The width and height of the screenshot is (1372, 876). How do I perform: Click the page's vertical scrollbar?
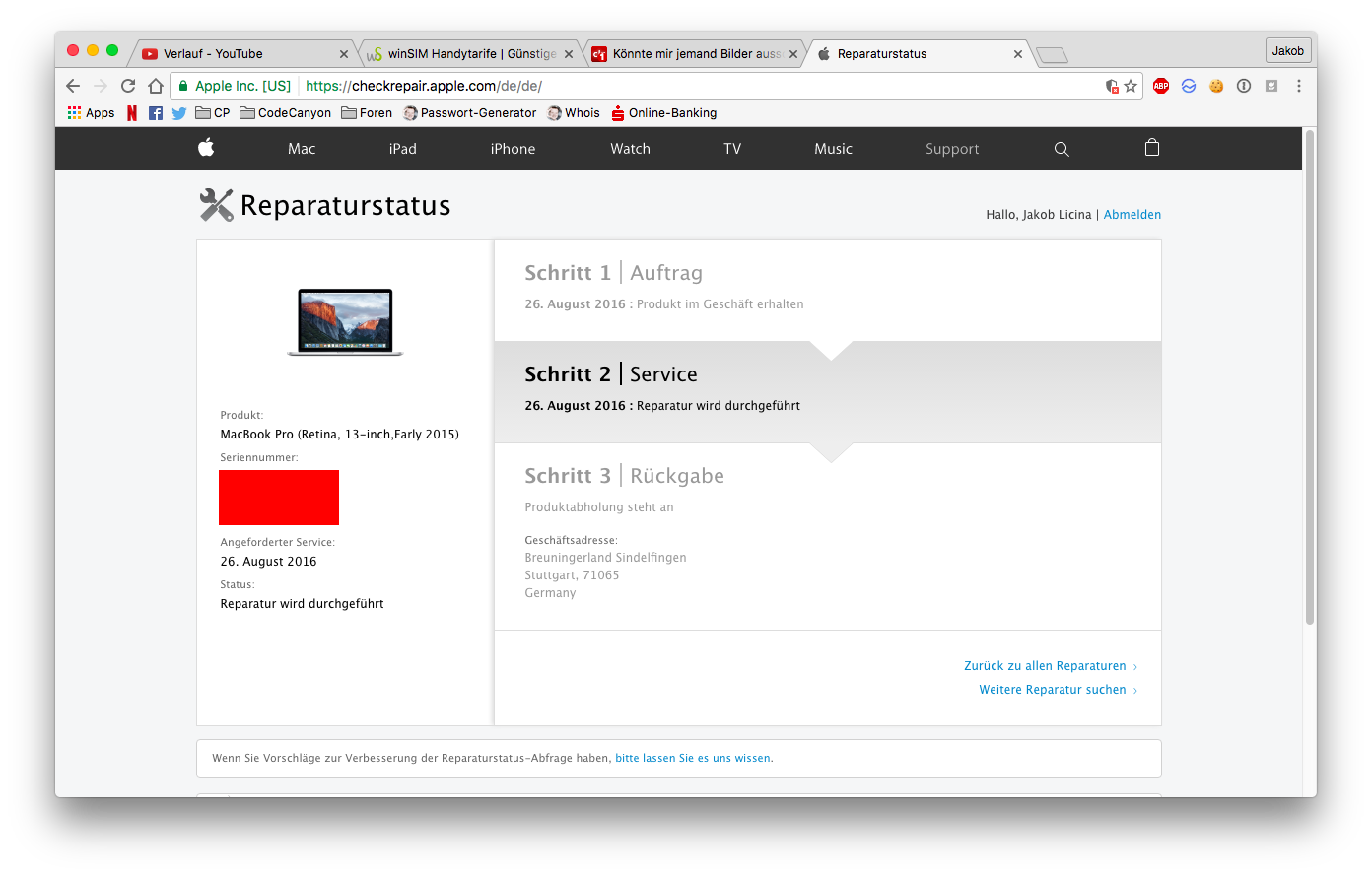(1309, 374)
